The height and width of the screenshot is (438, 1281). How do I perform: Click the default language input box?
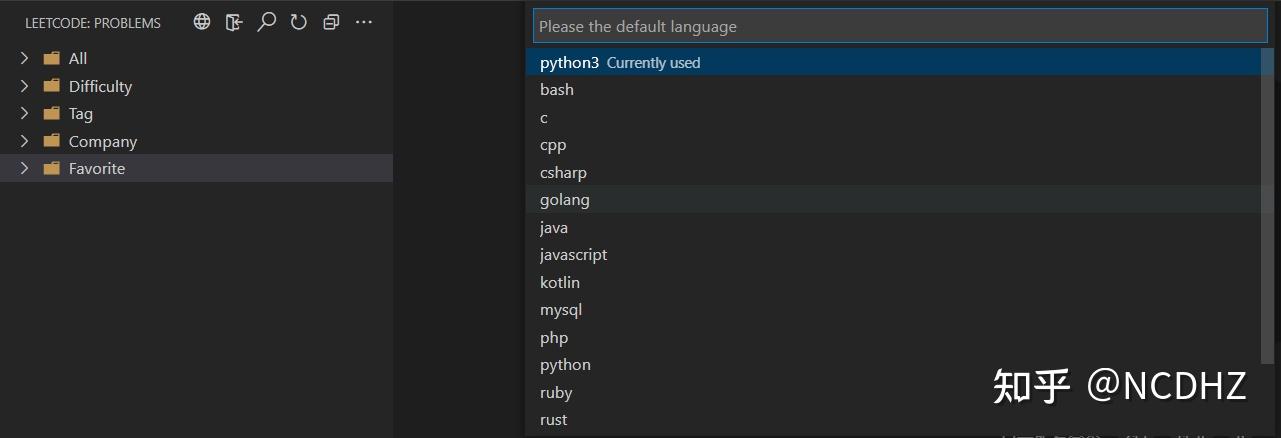coord(900,26)
